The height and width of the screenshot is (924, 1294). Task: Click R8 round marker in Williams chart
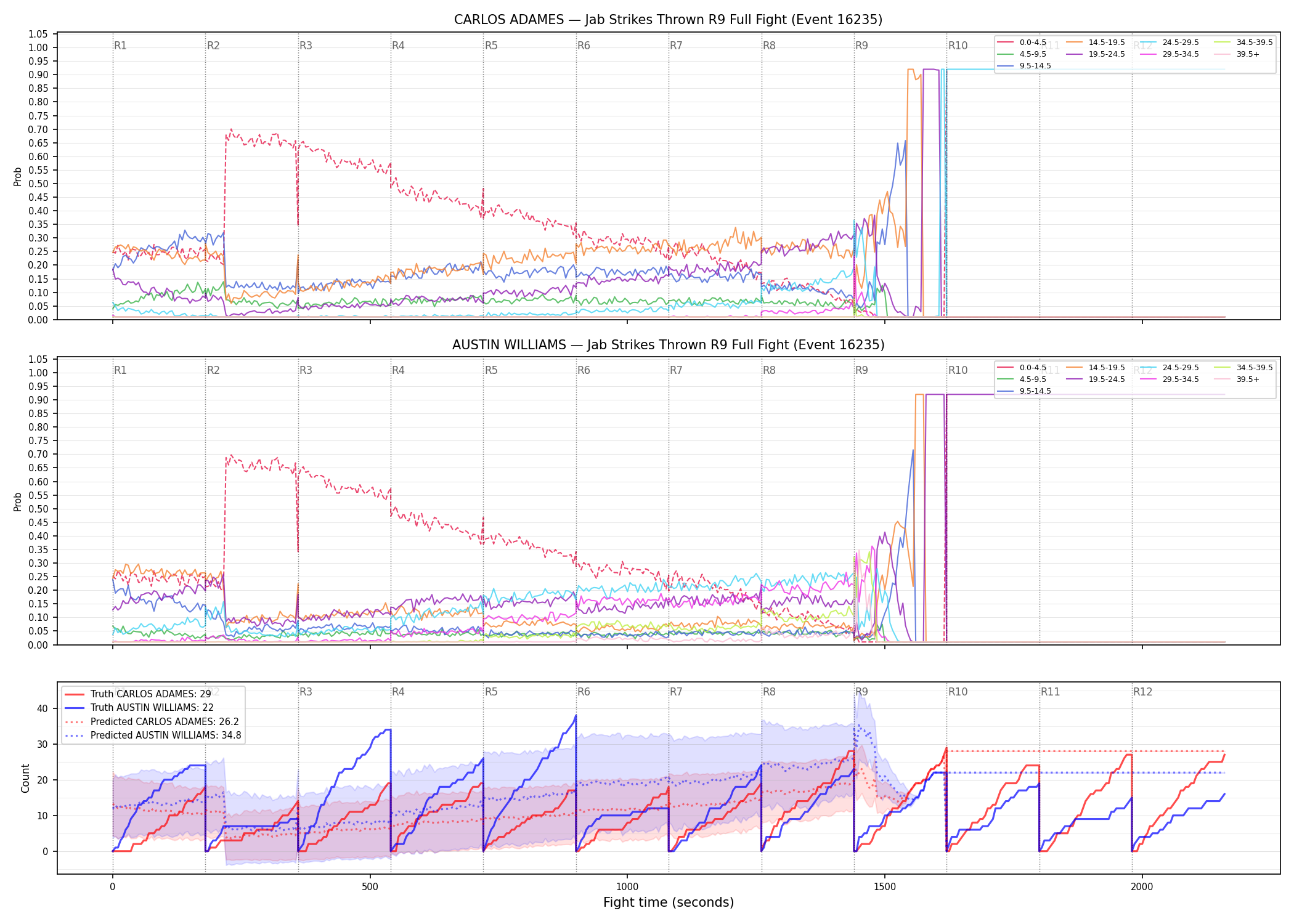point(769,370)
